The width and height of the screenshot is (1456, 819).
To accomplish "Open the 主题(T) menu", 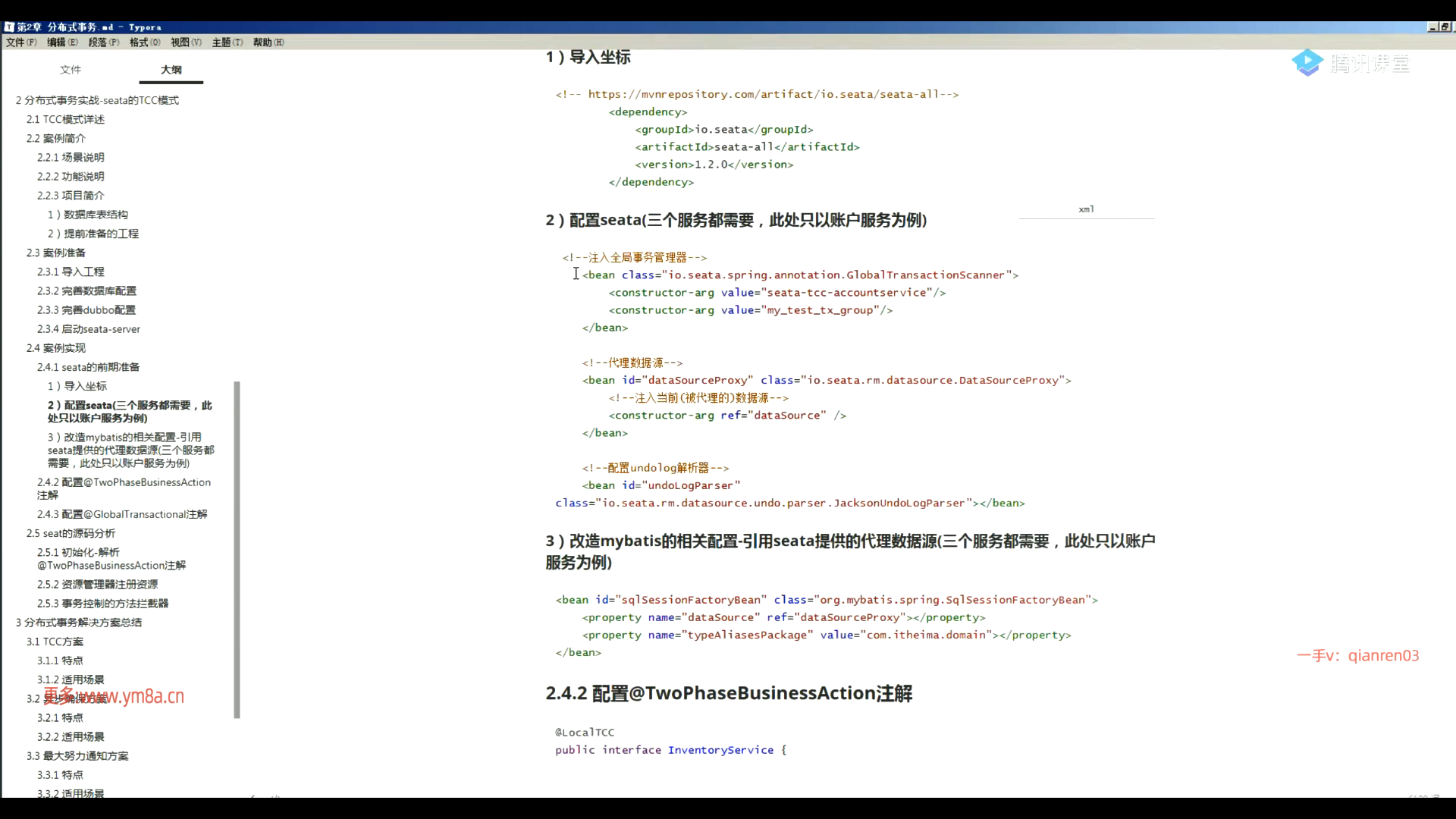I will click(227, 42).
